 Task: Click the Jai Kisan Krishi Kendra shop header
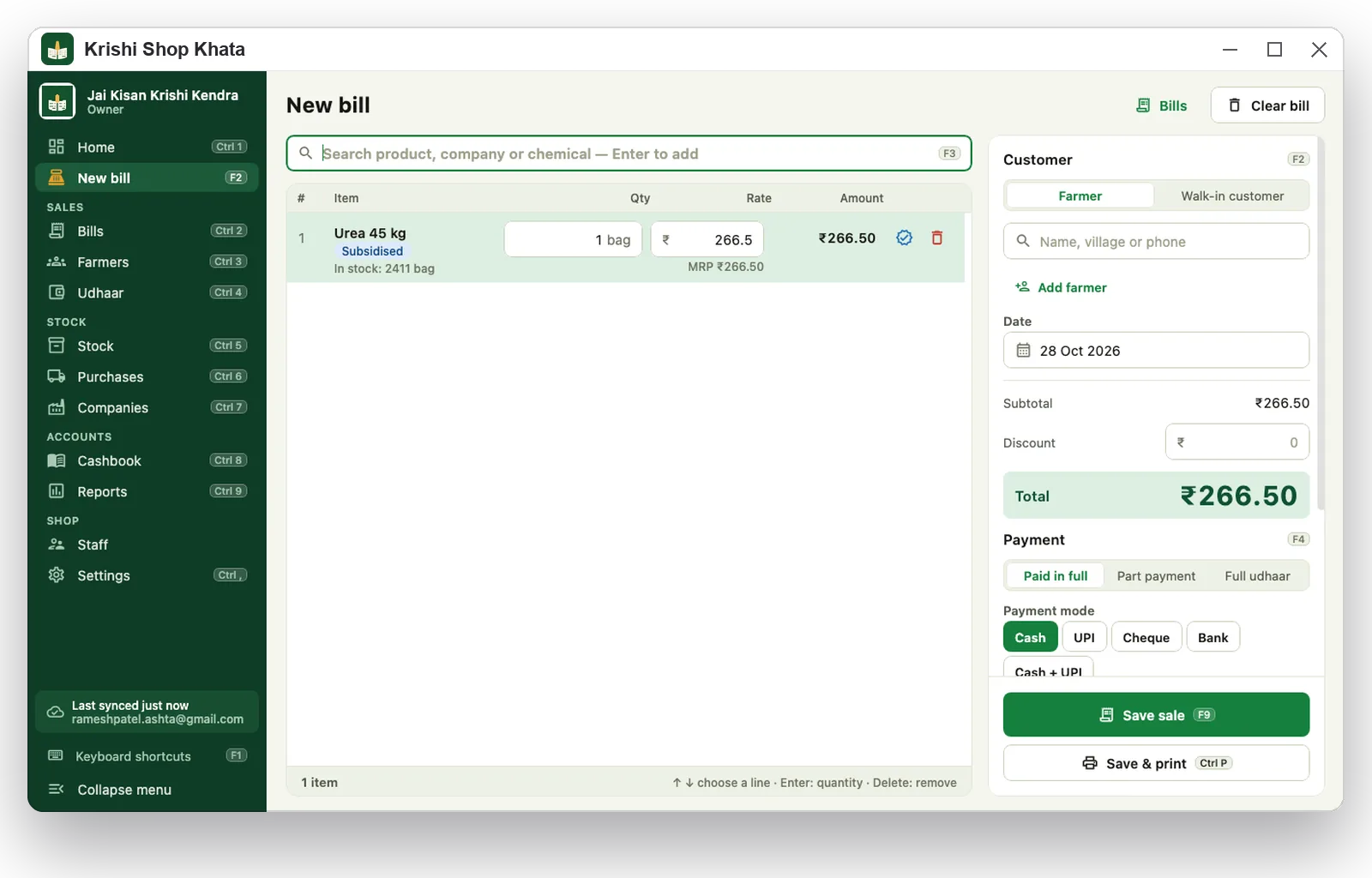click(147, 101)
